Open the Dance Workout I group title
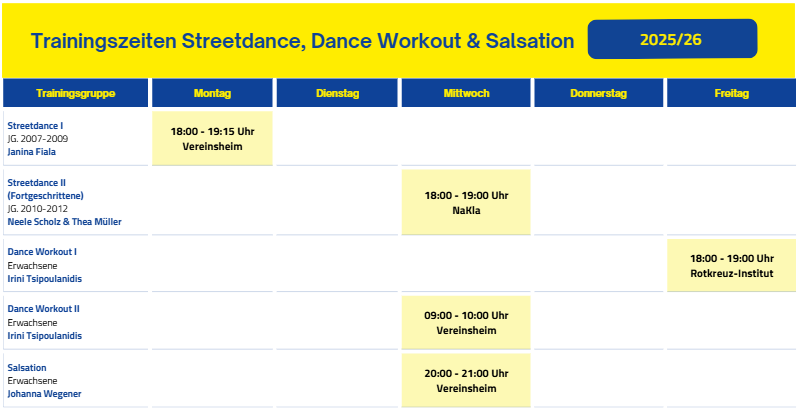 [x=42, y=252]
